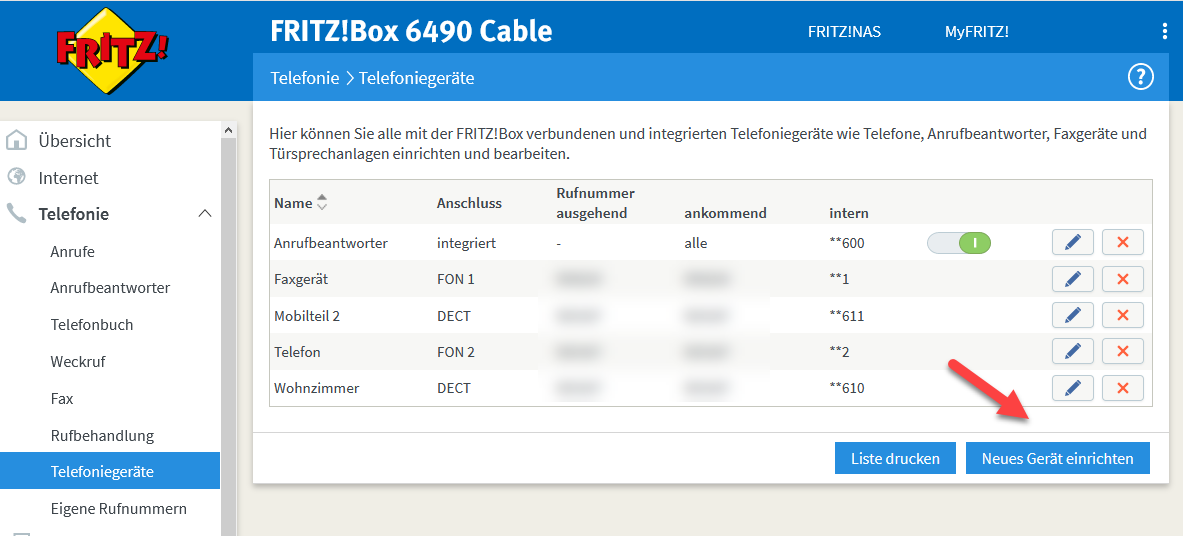Open the Telefonbuch section

click(92, 325)
